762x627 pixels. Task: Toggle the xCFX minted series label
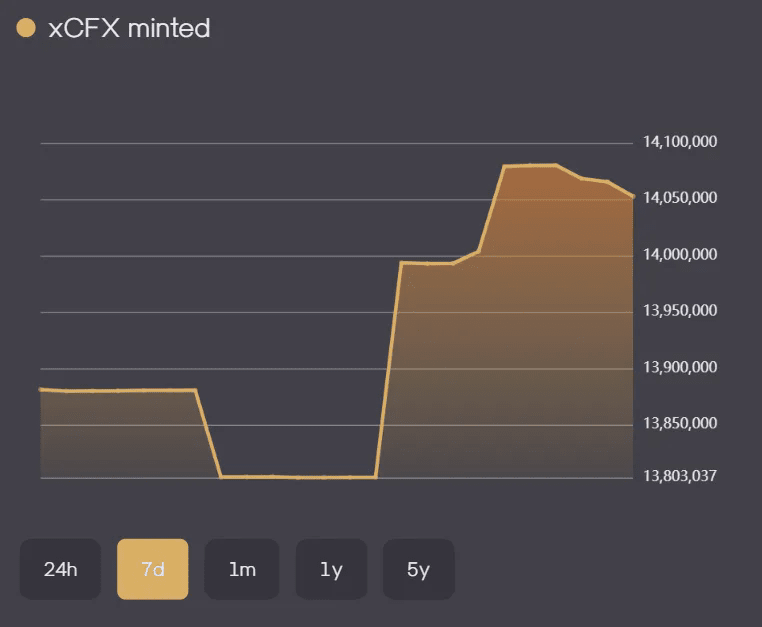tap(129, 28)
